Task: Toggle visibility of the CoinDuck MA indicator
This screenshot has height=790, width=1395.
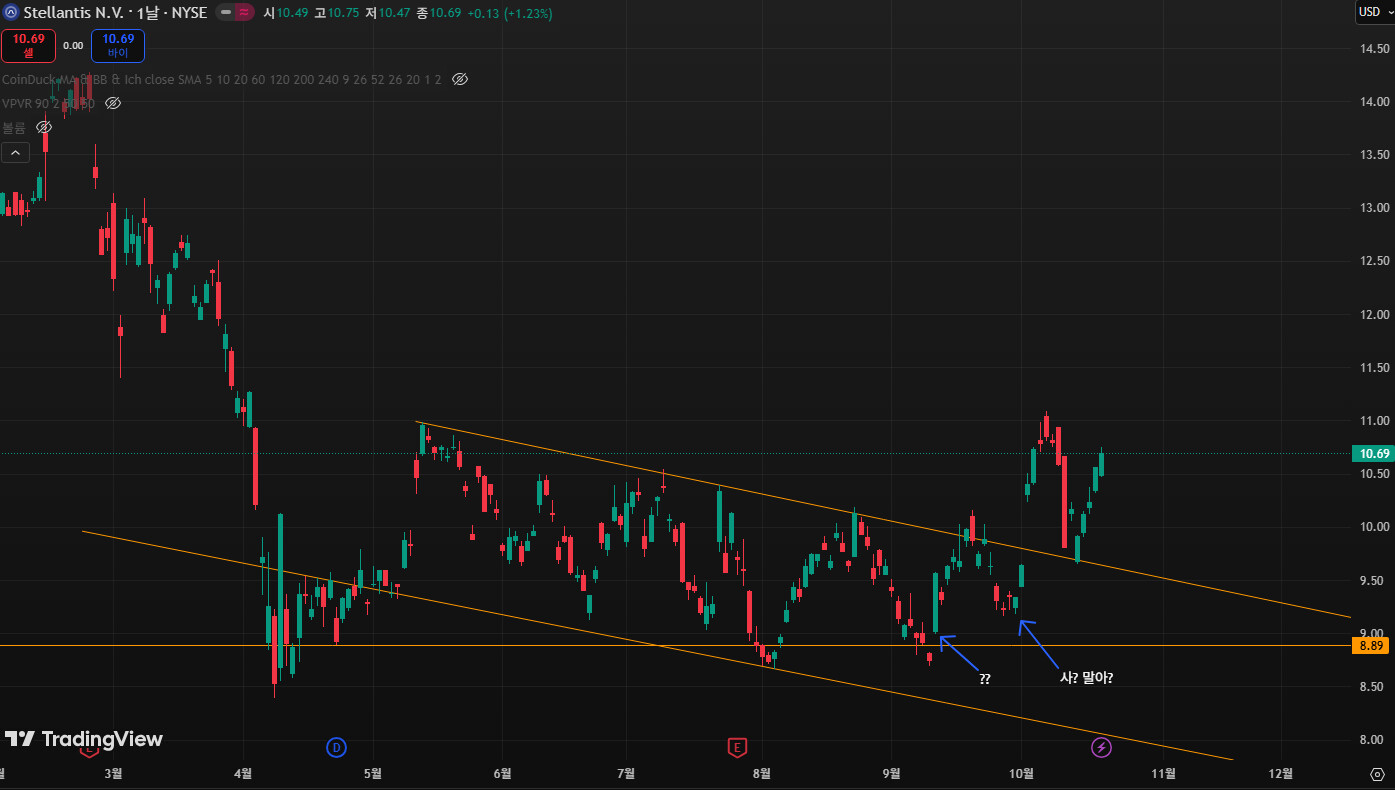Action: click(460, 79)
